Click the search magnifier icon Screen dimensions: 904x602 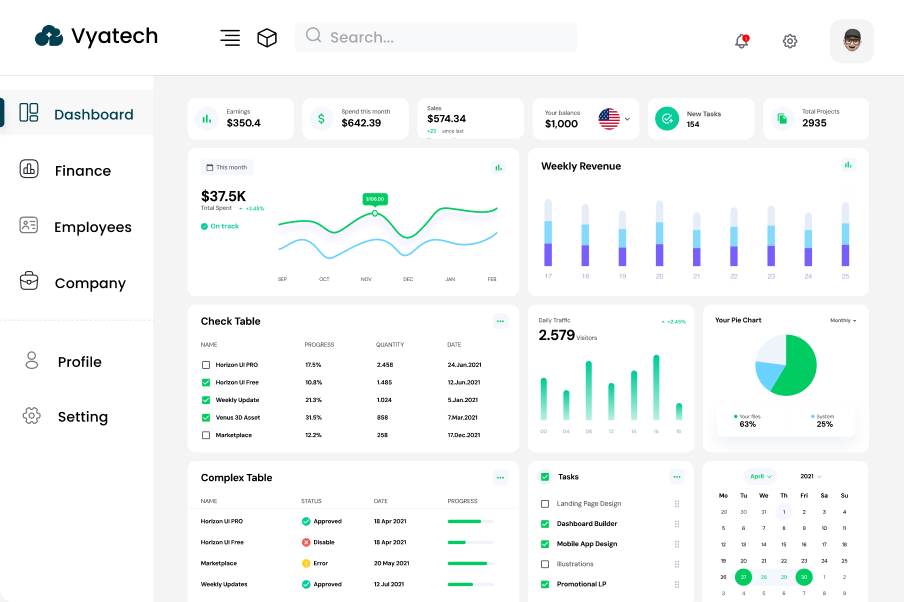tap(313, 36)
